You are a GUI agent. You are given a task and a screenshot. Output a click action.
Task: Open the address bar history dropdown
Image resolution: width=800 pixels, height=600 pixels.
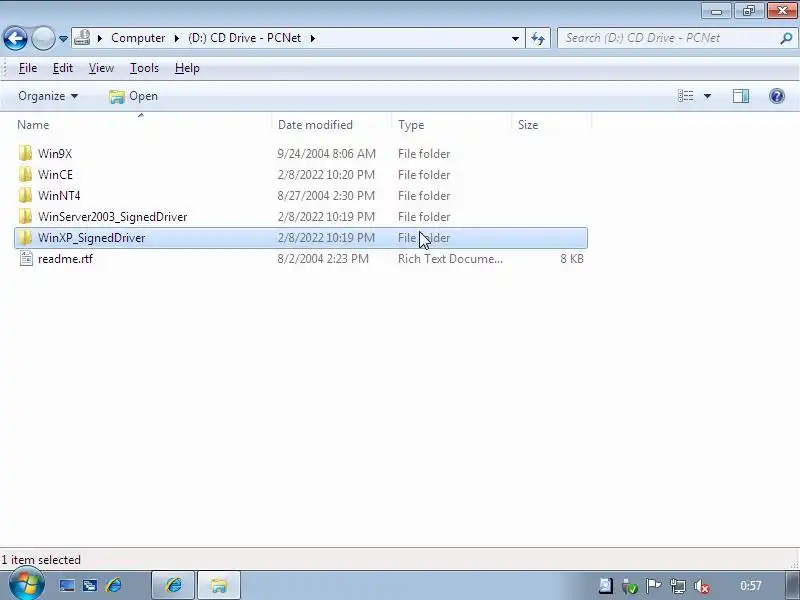tap(515, 38)
